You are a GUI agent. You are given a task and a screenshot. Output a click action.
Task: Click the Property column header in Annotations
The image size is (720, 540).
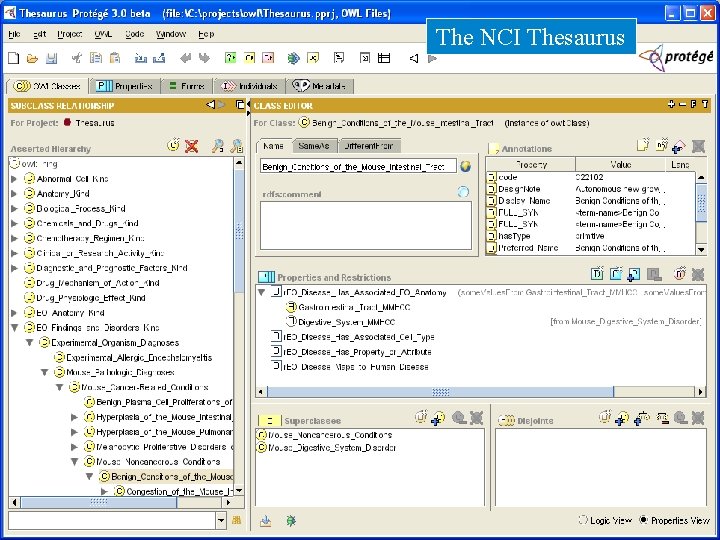pyautogui.click(x=531, y=164)
